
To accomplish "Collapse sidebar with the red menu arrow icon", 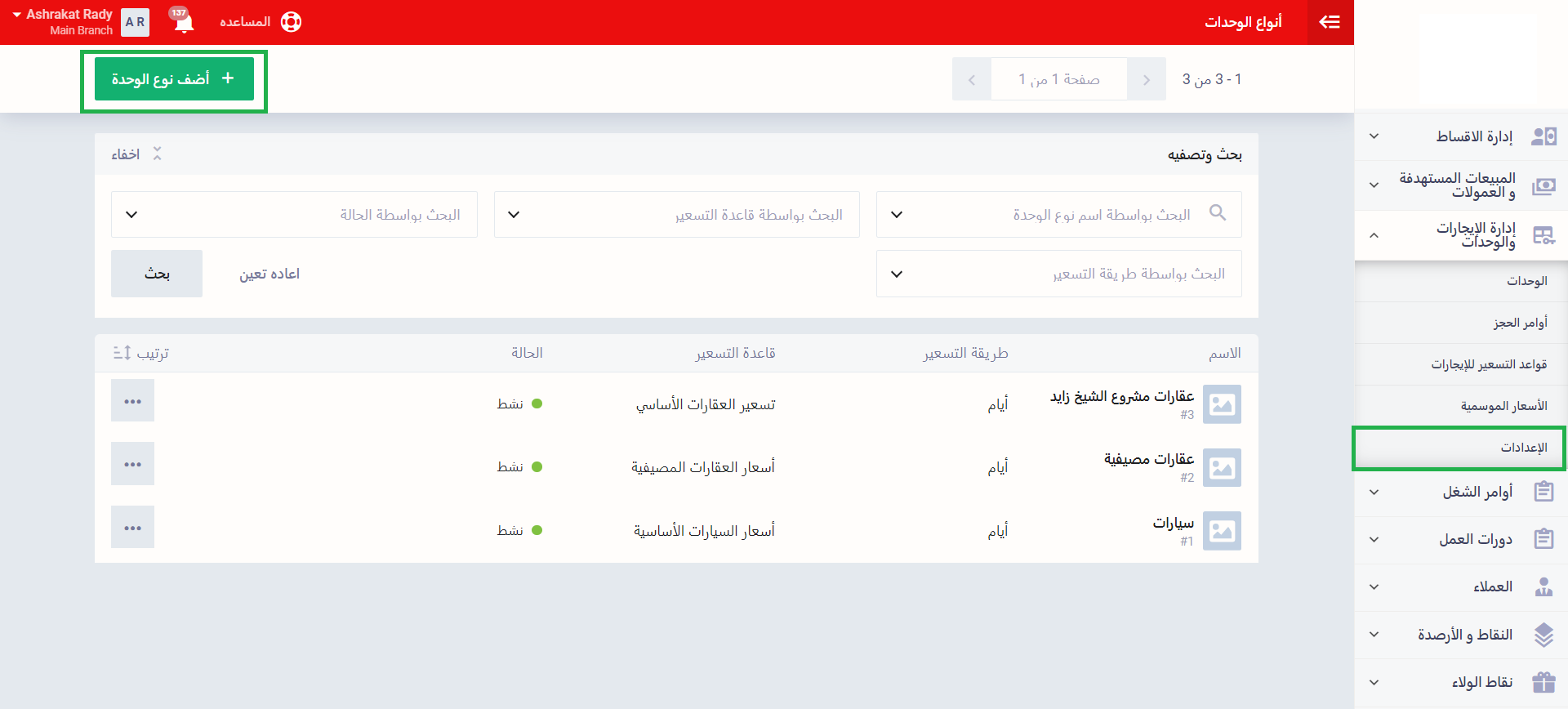I will (1330, 22).
